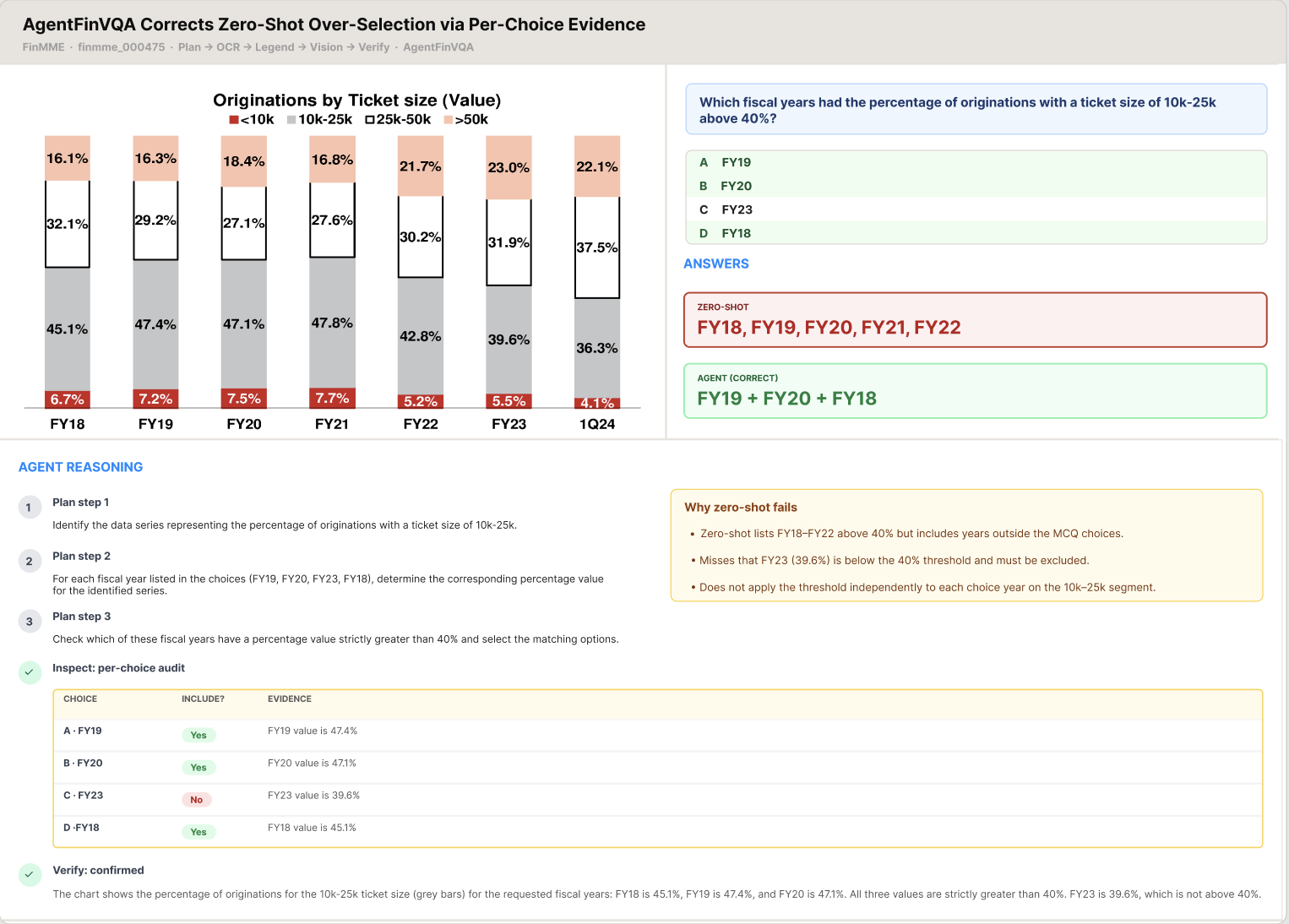1289x924 pixels.
Task: Click the No badge in the C · FY23 row
Action: click(197, 800)
